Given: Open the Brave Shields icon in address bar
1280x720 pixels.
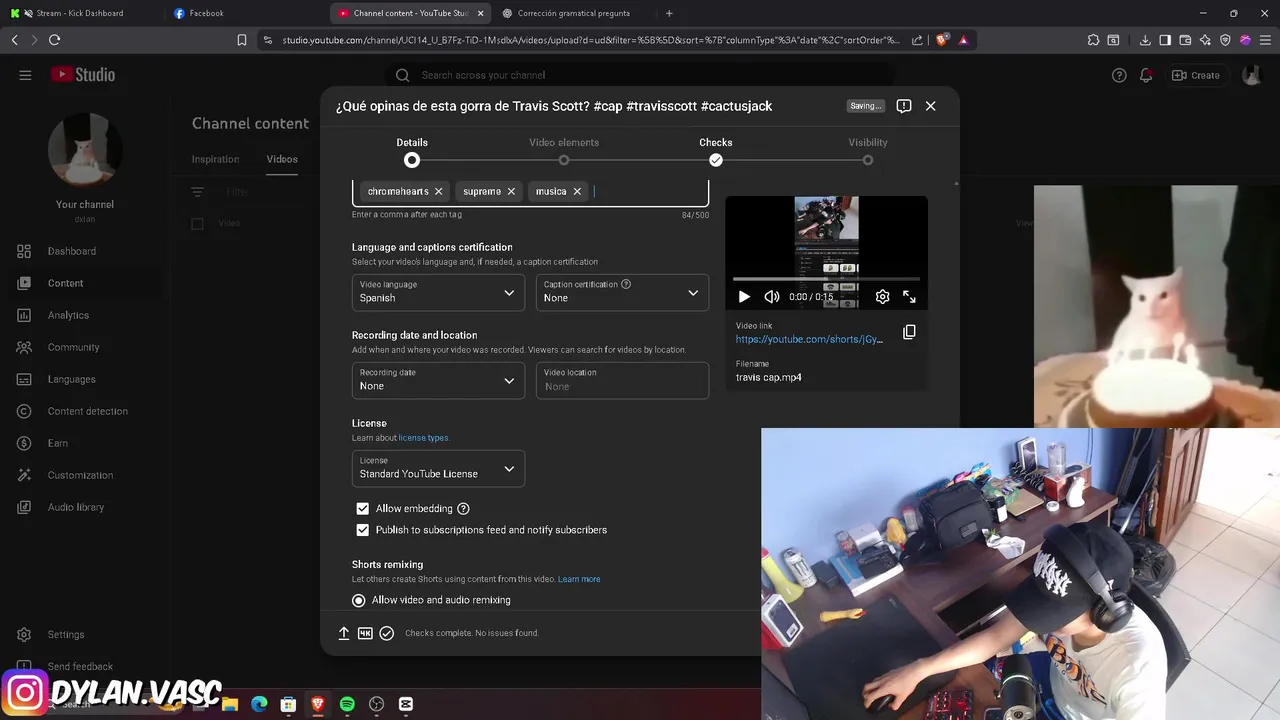Looking at the screenshot, I should (942, 40).
